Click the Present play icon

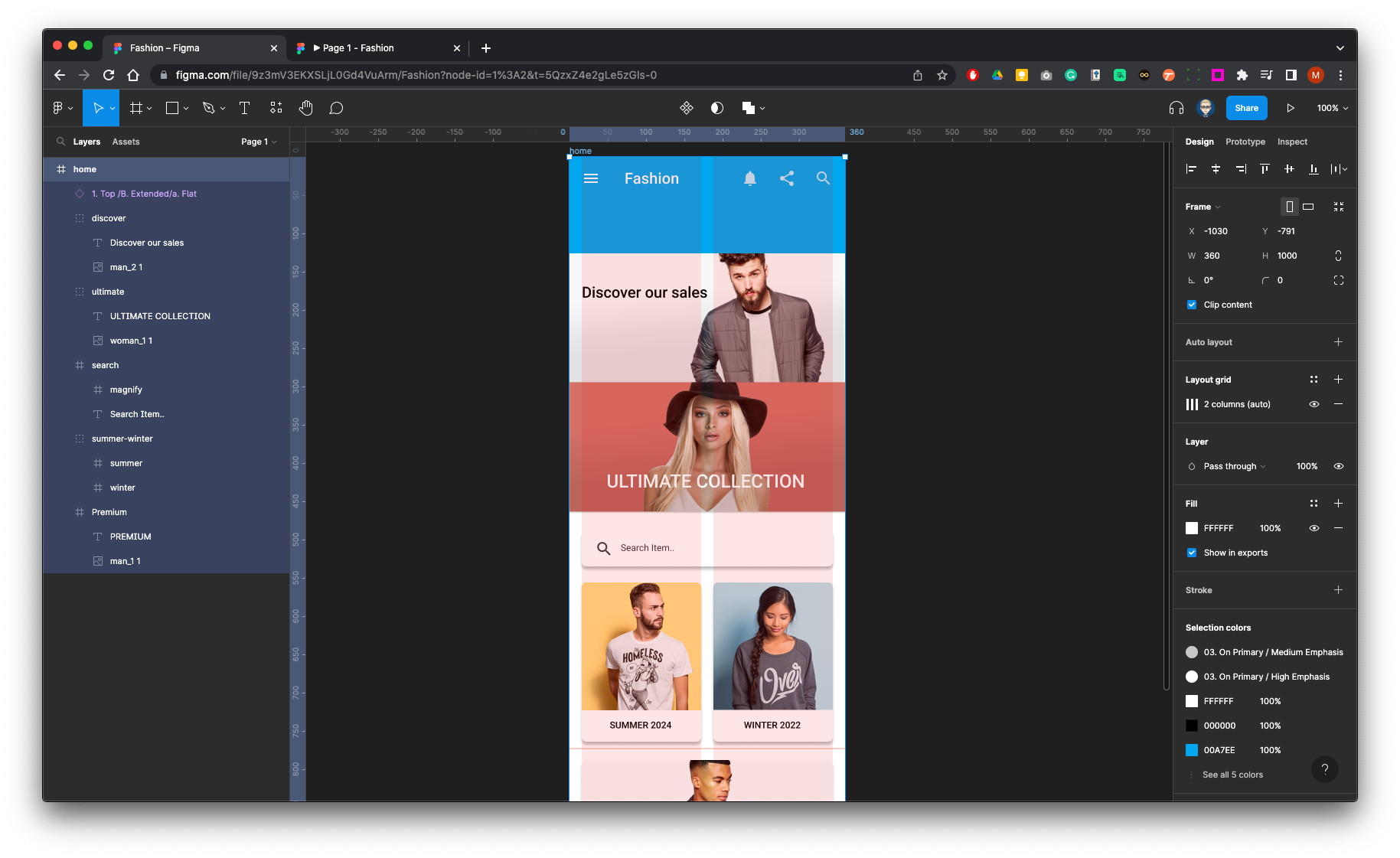click(x=1291, y=108)
